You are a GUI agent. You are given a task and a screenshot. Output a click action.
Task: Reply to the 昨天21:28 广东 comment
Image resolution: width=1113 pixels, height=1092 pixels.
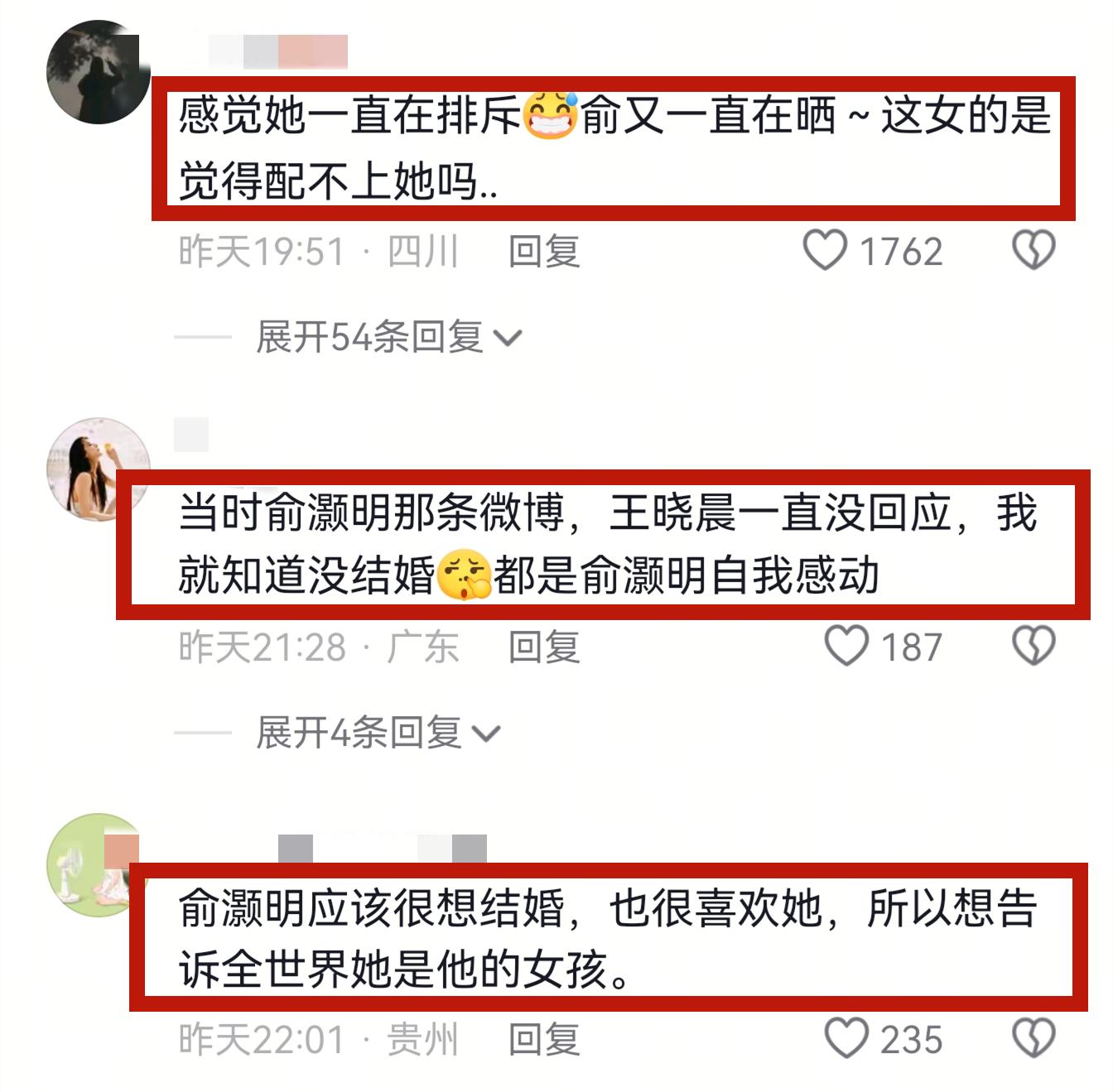click(x=544, y=647)
